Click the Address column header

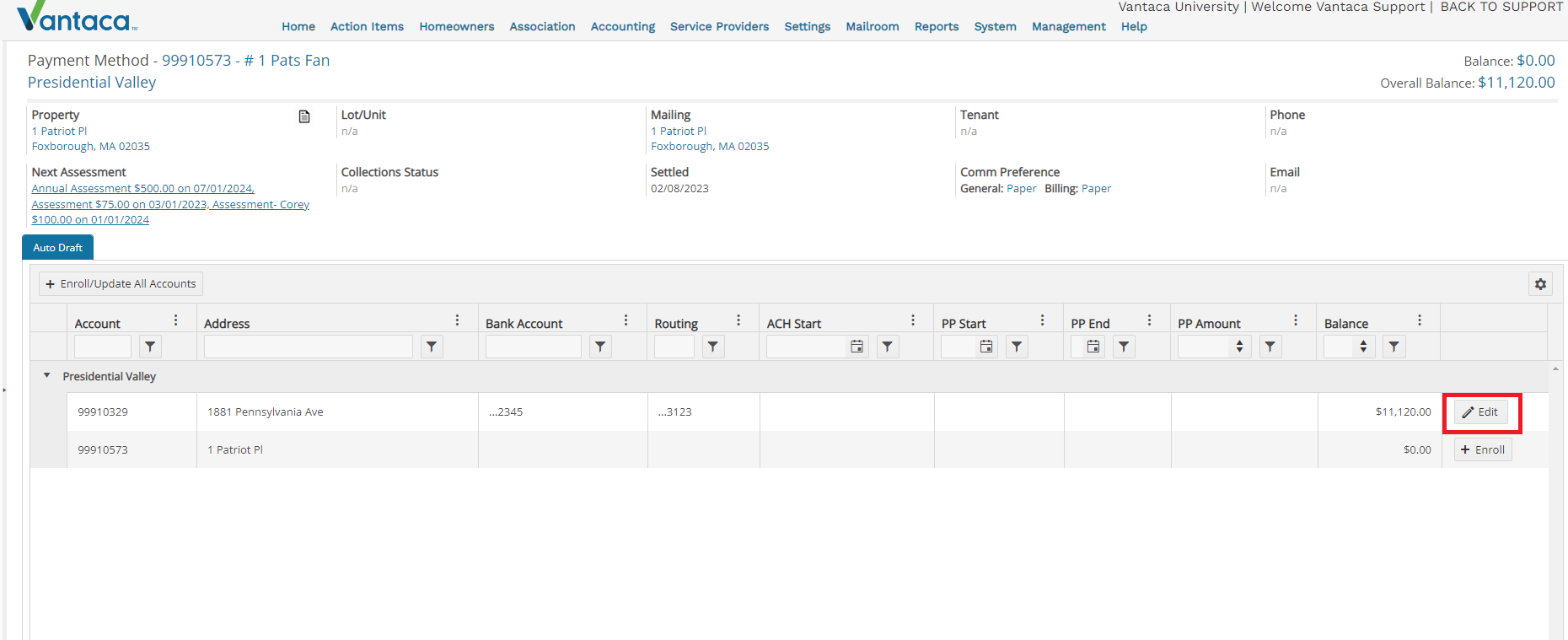coord(227,324)
